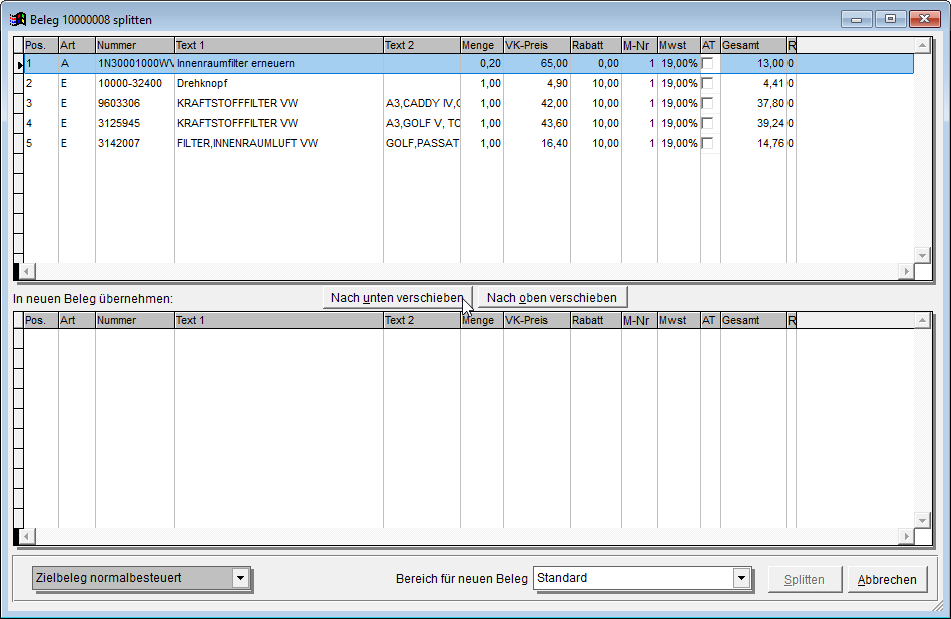Click the lower grid's scroll up arrow
This screenshot has height=619, width=951.
(923, 321)
